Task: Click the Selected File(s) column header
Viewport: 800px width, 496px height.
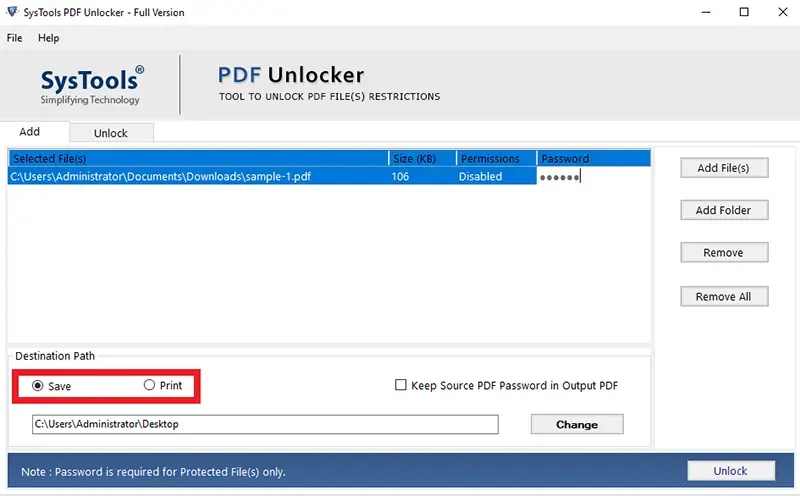Action: pos(198,159)
